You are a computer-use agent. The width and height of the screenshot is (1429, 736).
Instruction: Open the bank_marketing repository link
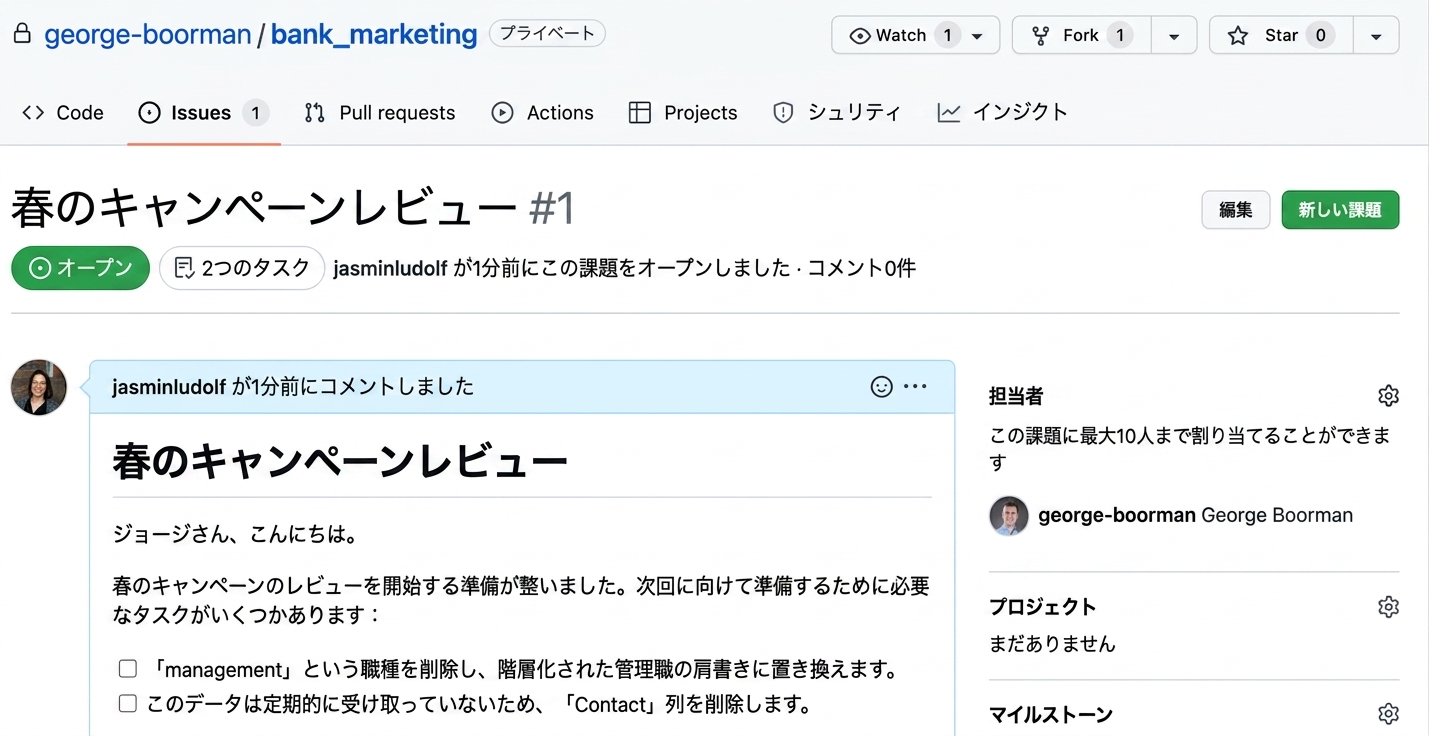(374, 34)
